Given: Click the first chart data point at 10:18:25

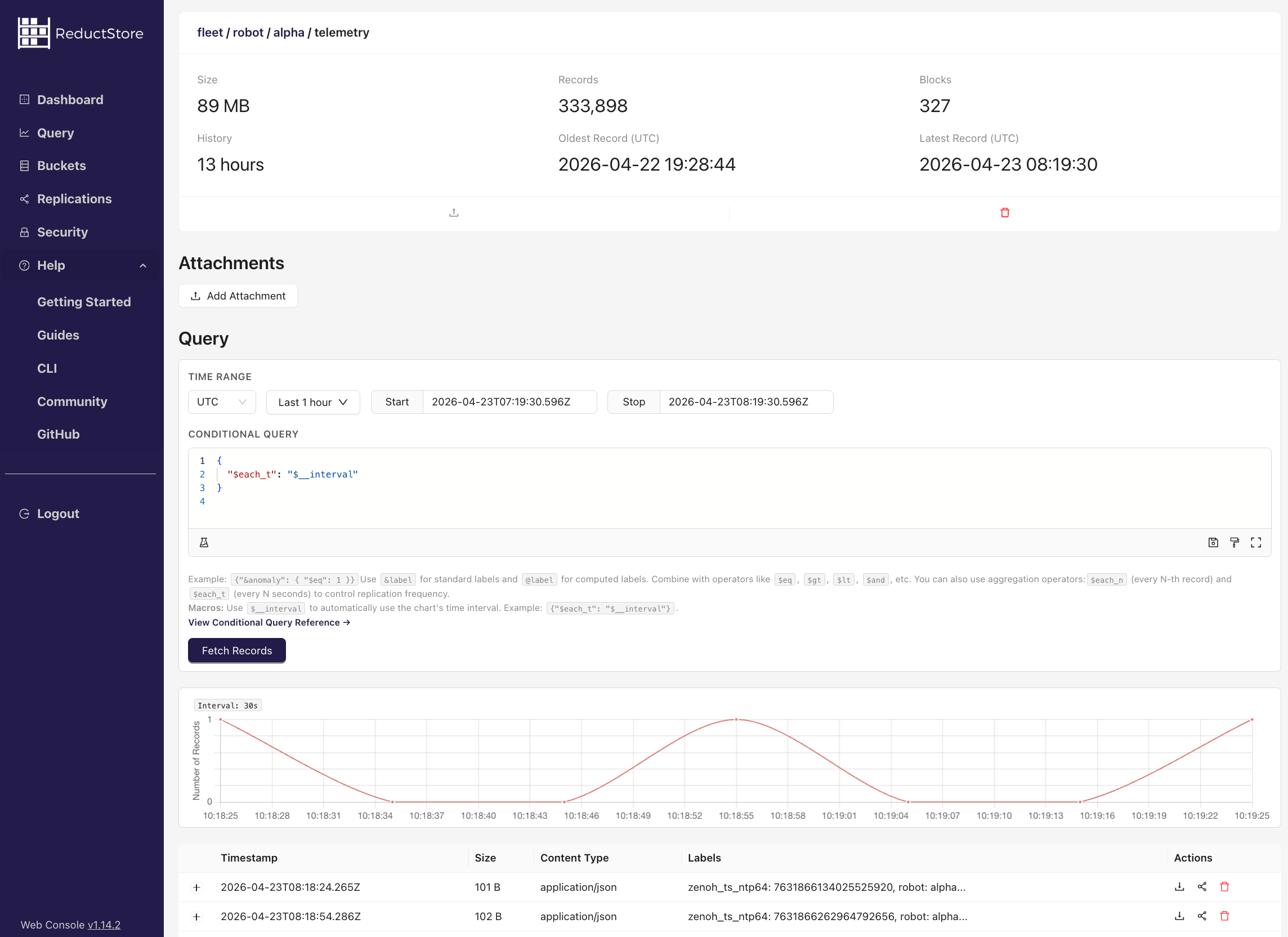Looking at the screenshot, I should (x=220, y=720).
